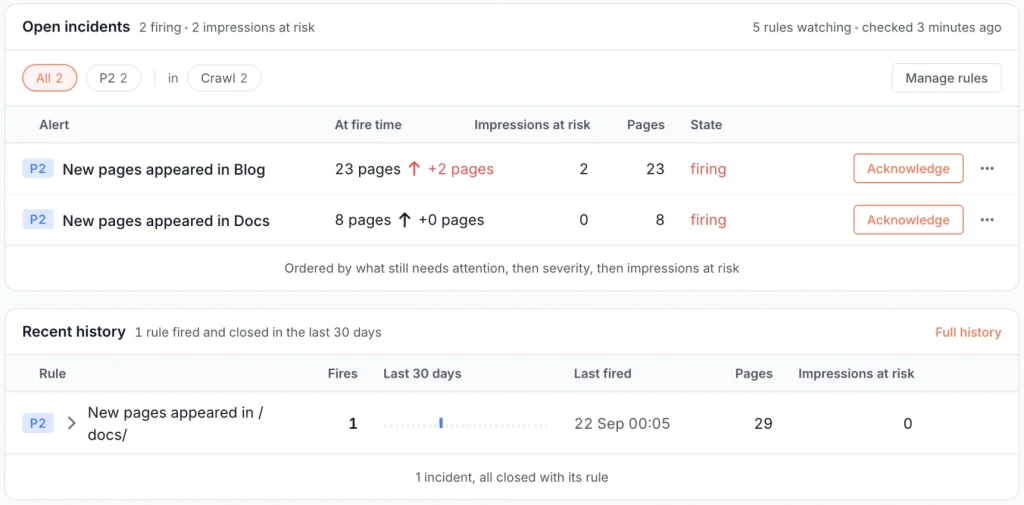Click the 23 pages fire-time value
Screen dimensions: 1024x505
pos(368,169)
